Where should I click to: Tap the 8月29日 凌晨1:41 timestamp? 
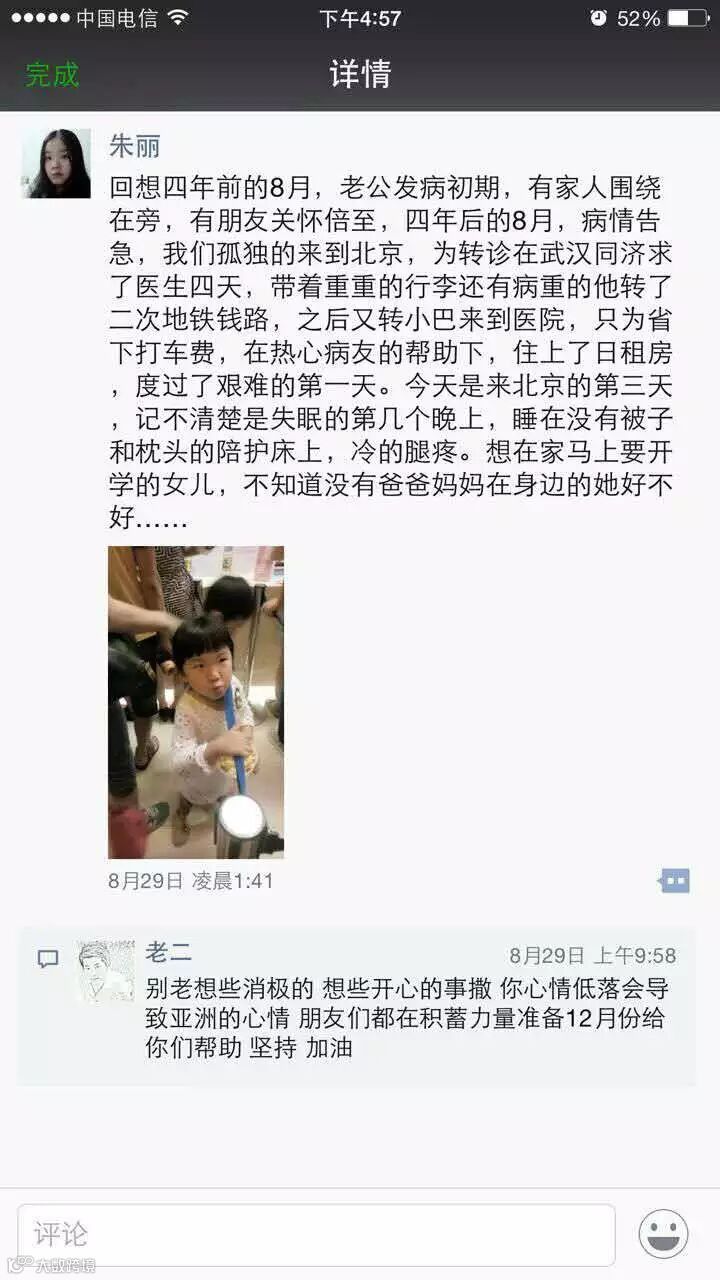tap(190, 881)
